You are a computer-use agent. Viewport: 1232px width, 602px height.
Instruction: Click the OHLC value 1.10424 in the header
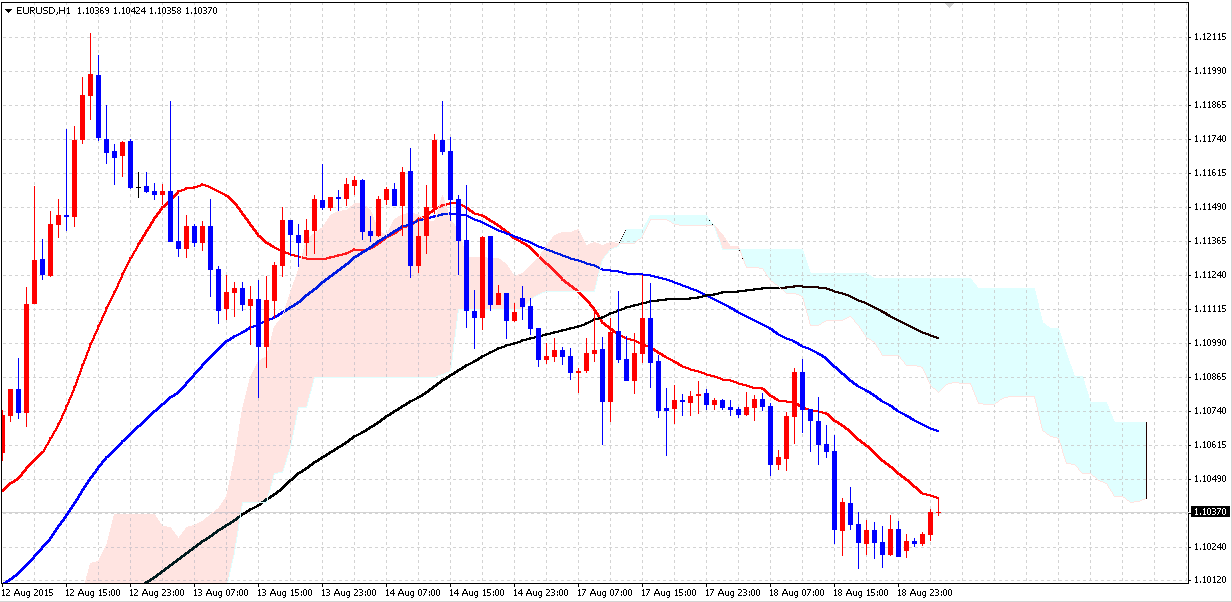tap(131, 11)
